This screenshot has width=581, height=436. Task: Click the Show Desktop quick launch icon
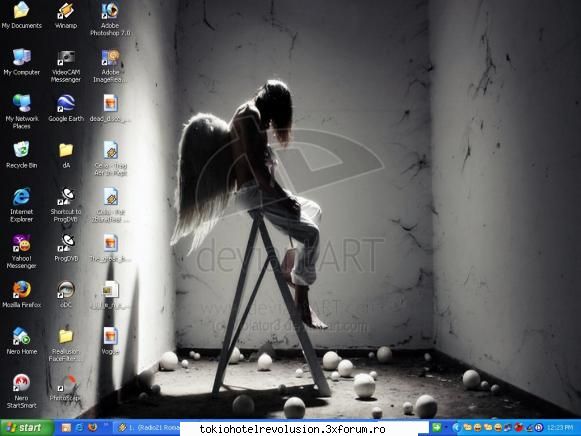[x=66, y=427]
